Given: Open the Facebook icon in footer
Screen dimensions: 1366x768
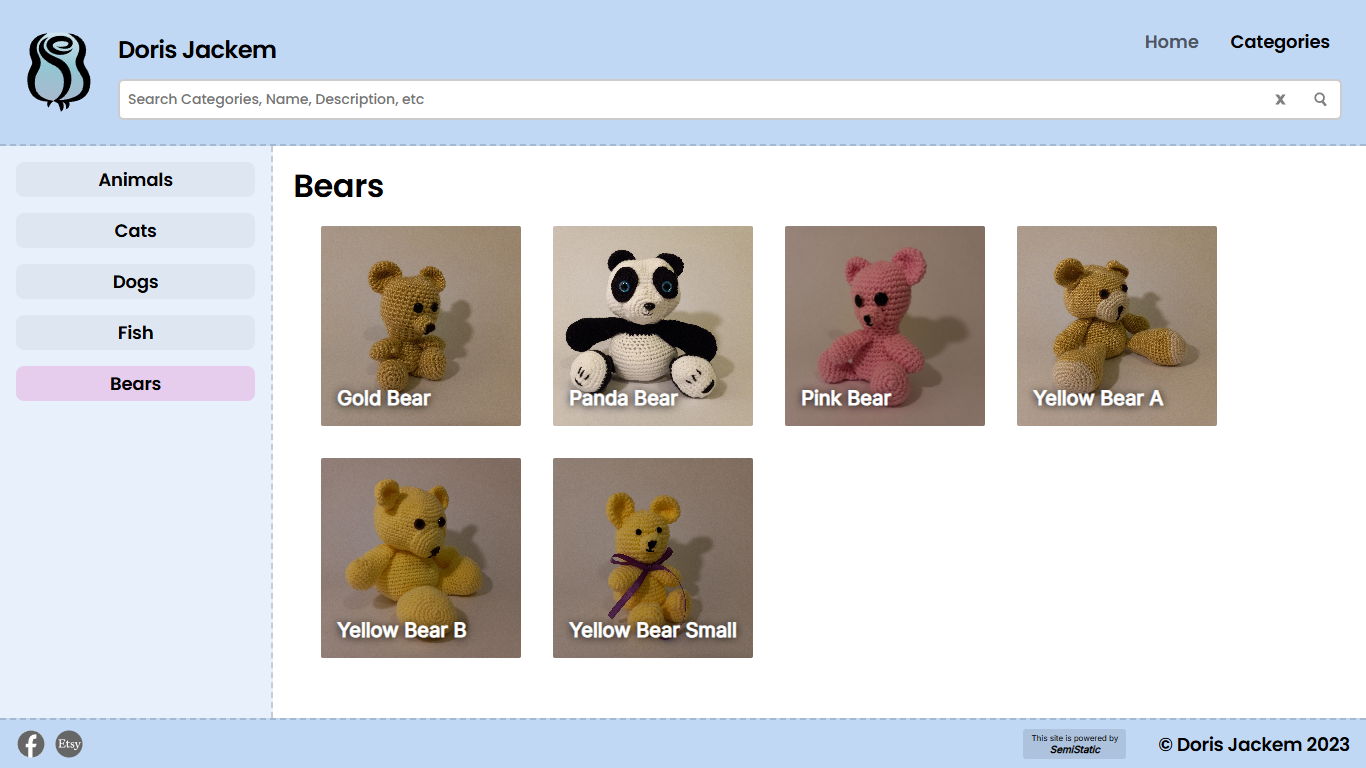Looking at the screenshot, I should (x=31, y=744).
